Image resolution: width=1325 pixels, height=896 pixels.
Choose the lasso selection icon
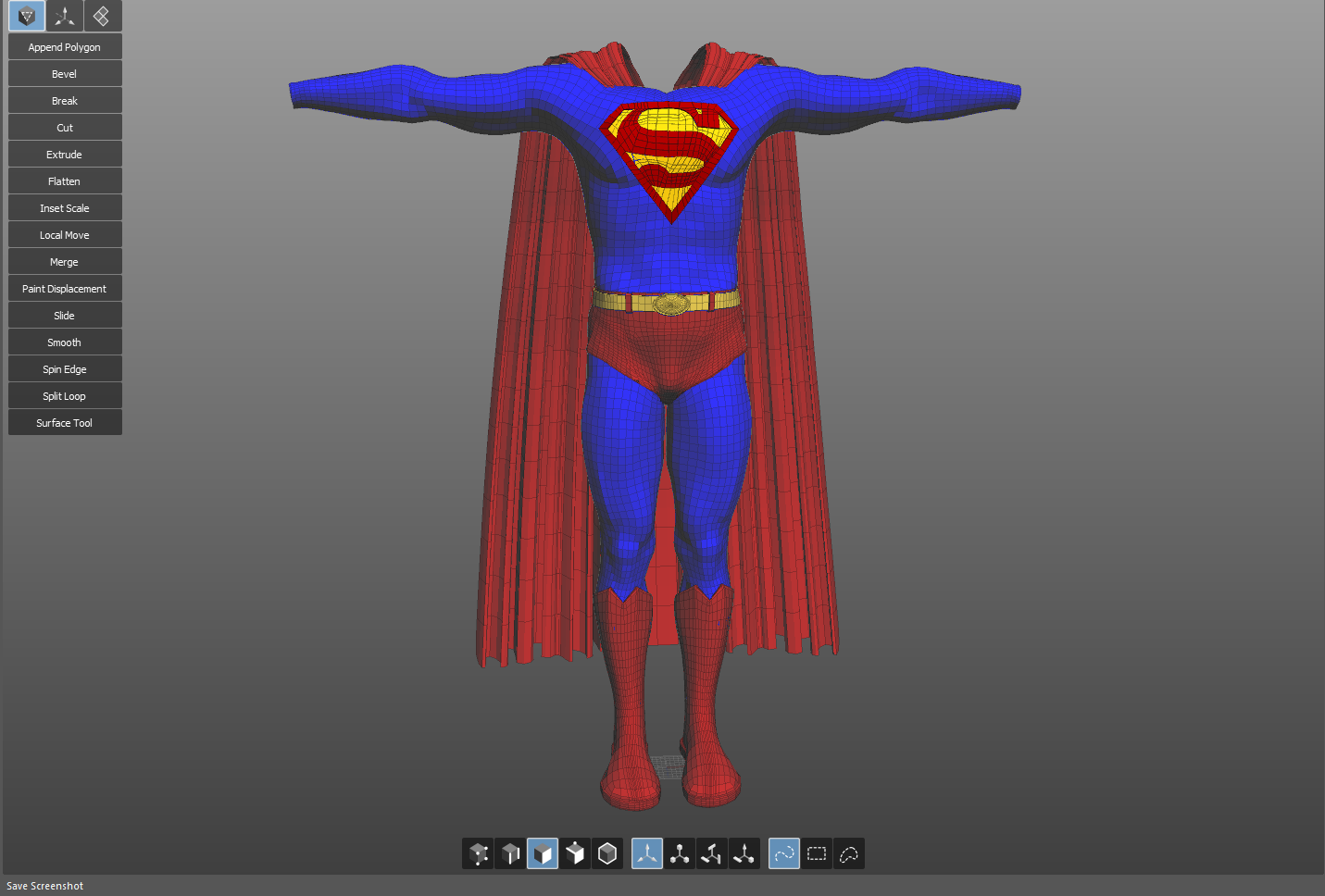(x=849, y=853)
